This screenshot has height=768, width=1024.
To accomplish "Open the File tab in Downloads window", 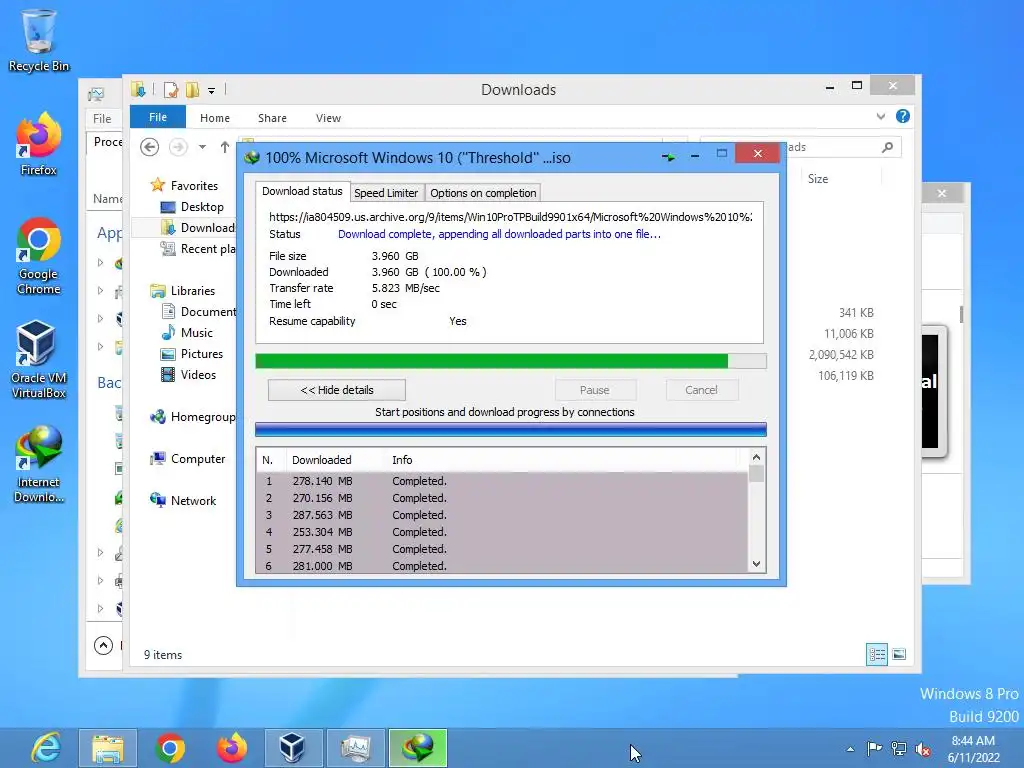I will (x=158, y=117).
